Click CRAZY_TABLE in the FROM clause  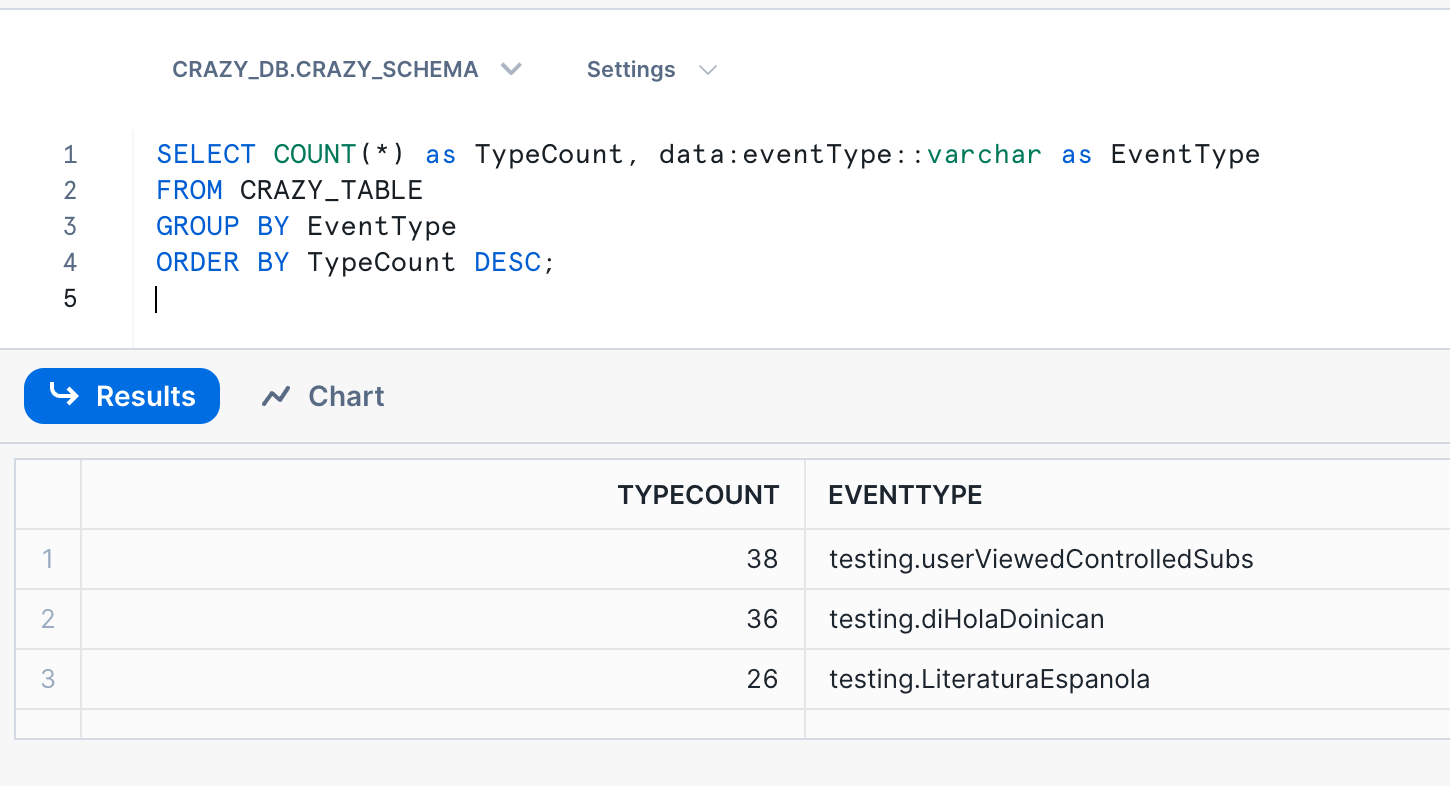(331, 191)
